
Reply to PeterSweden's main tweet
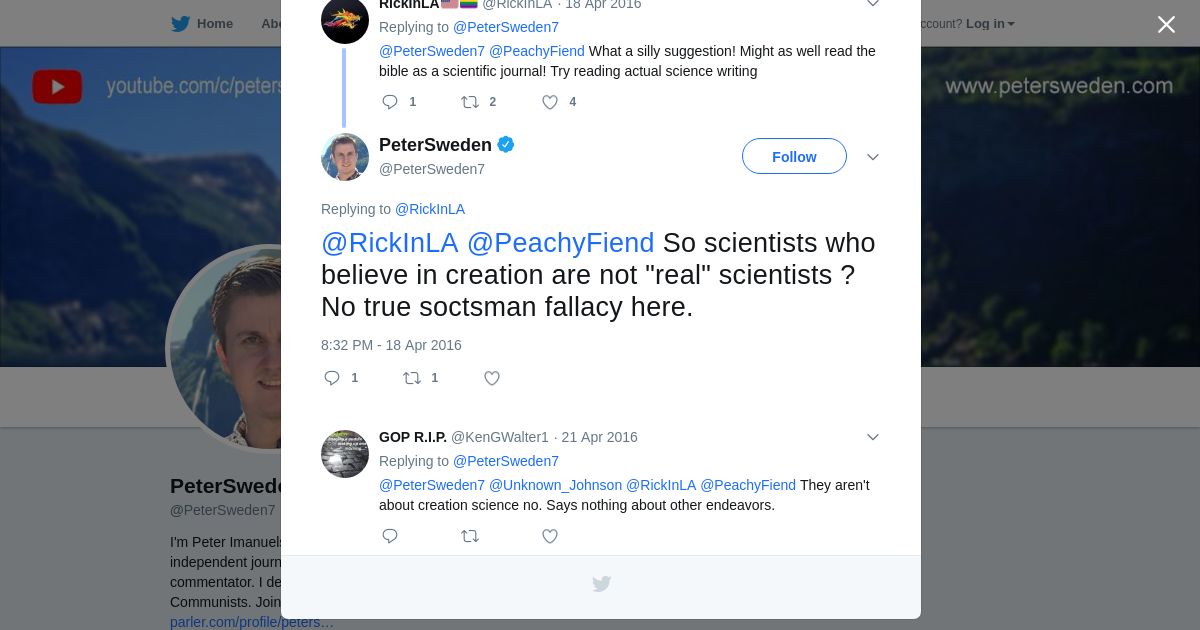coord(332,378)
